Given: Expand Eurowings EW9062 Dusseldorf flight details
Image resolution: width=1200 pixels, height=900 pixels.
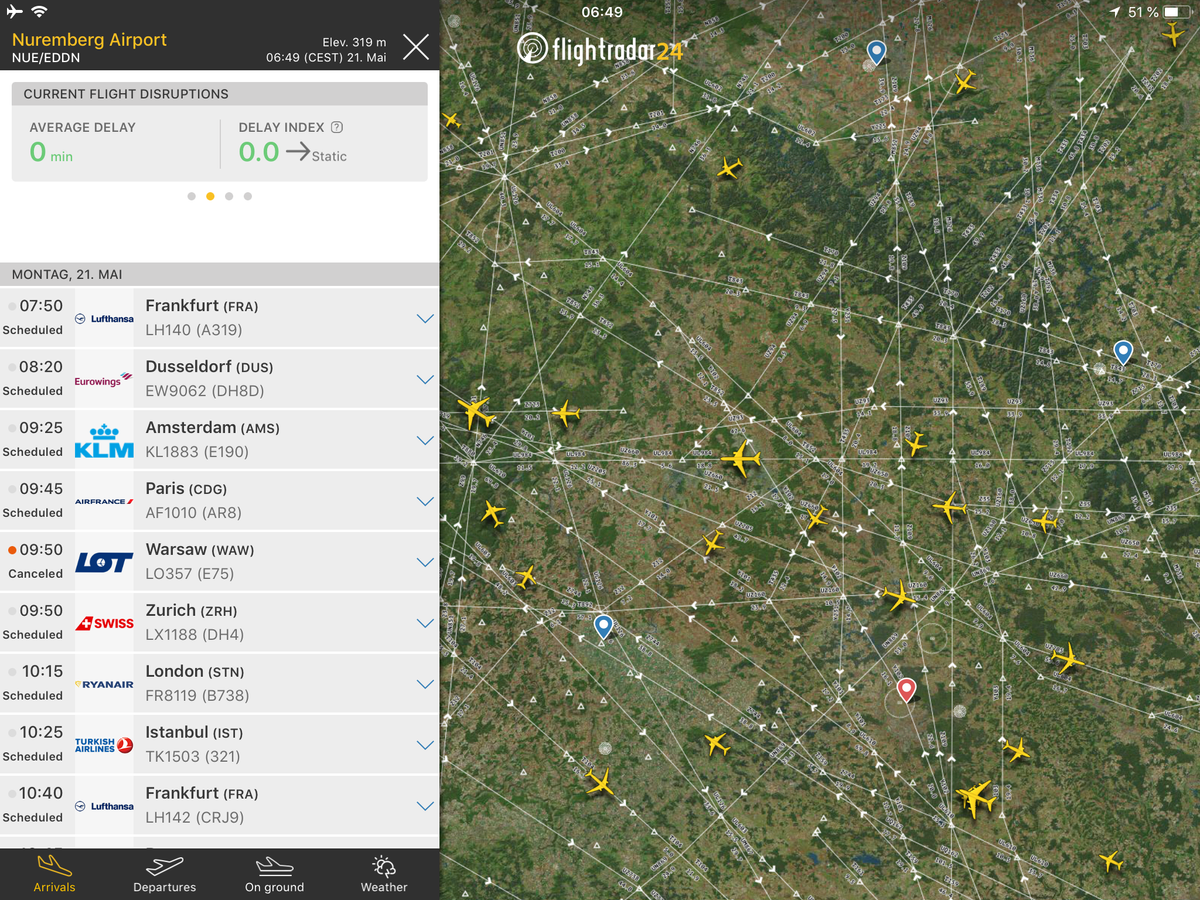Looking at the screenshot, I should (x=425, y=380).
